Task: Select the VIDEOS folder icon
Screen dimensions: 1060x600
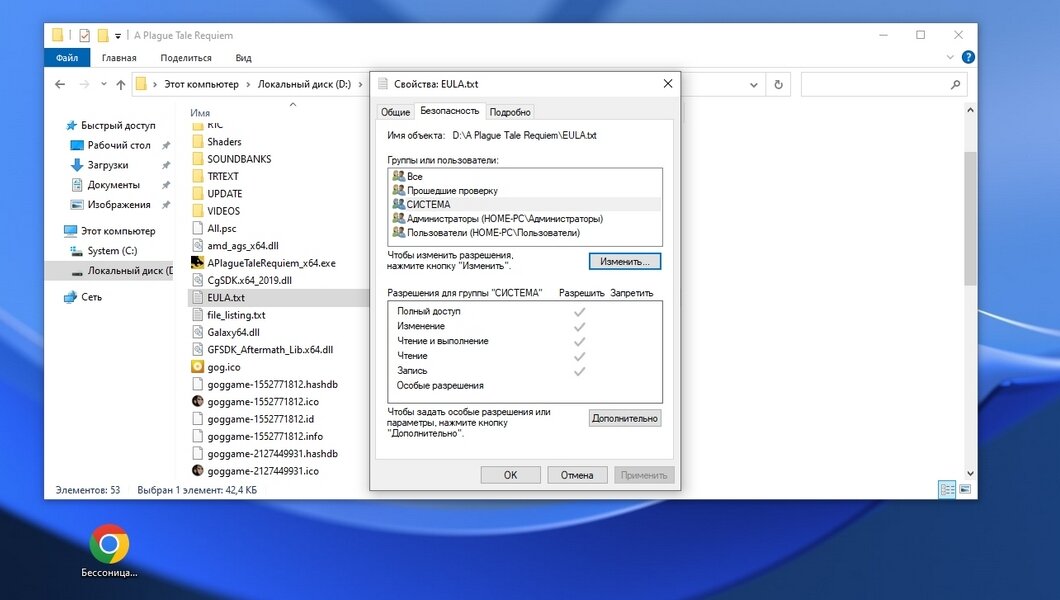Action: [x=197, y=211]
